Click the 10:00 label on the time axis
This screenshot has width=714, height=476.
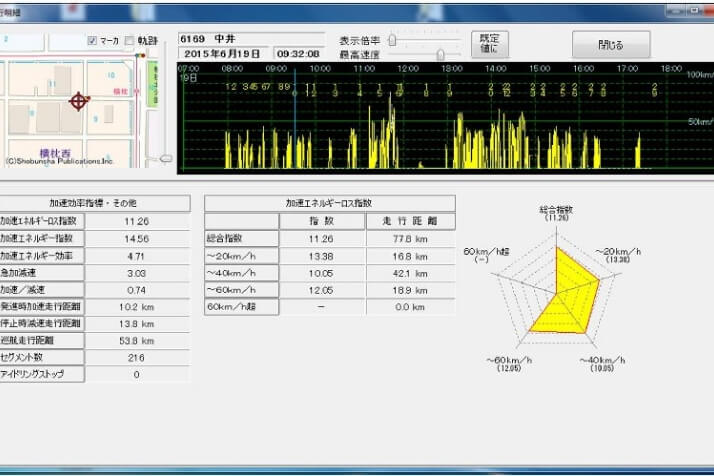point(320,68)
